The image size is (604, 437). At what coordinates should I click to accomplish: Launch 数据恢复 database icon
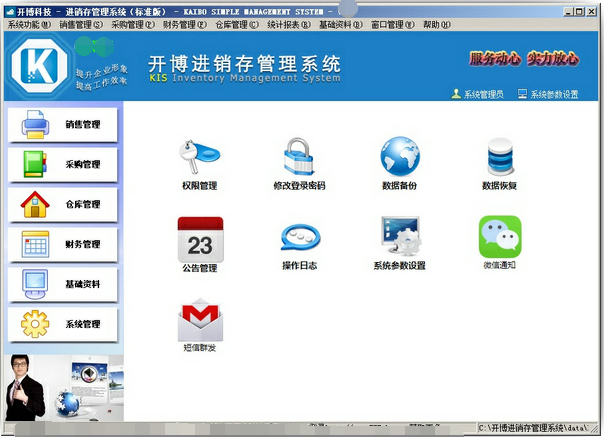click(500, 156)
